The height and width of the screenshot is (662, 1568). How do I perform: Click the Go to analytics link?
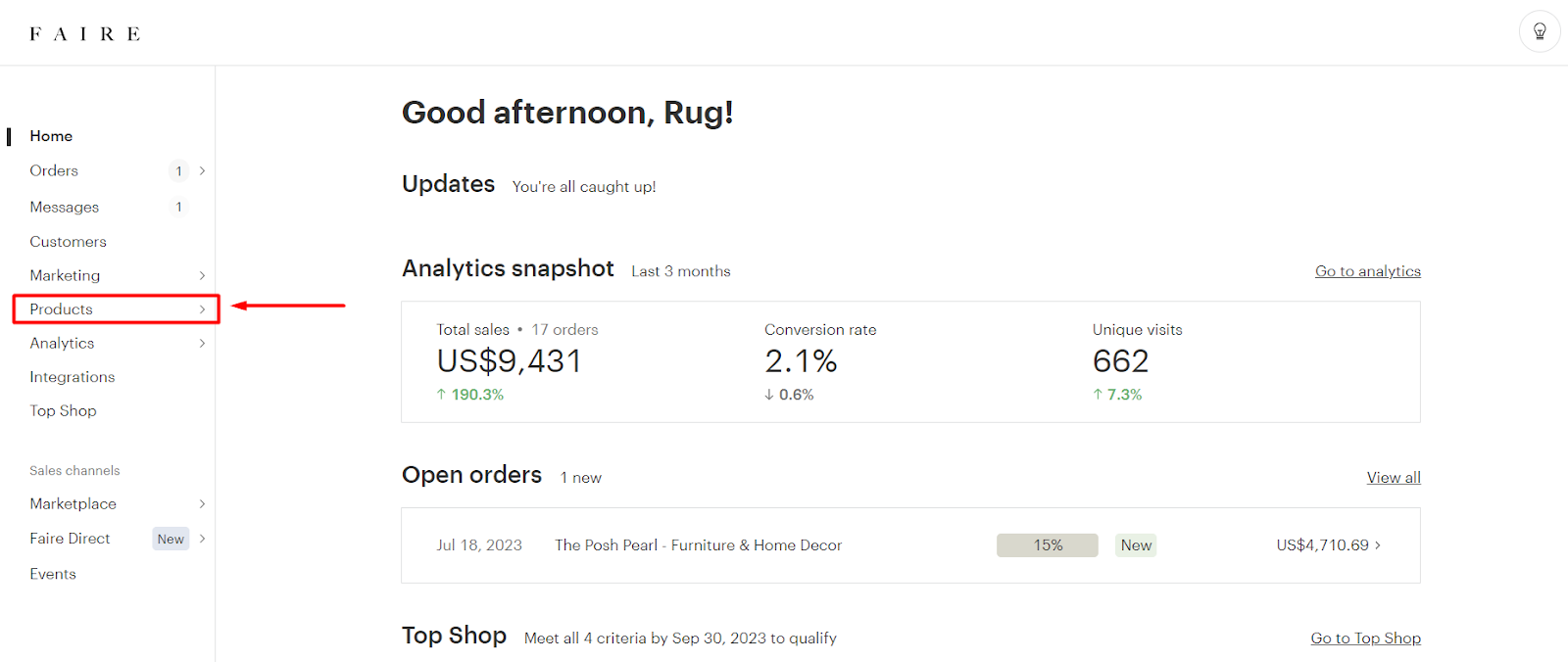tap(1367, 271)
